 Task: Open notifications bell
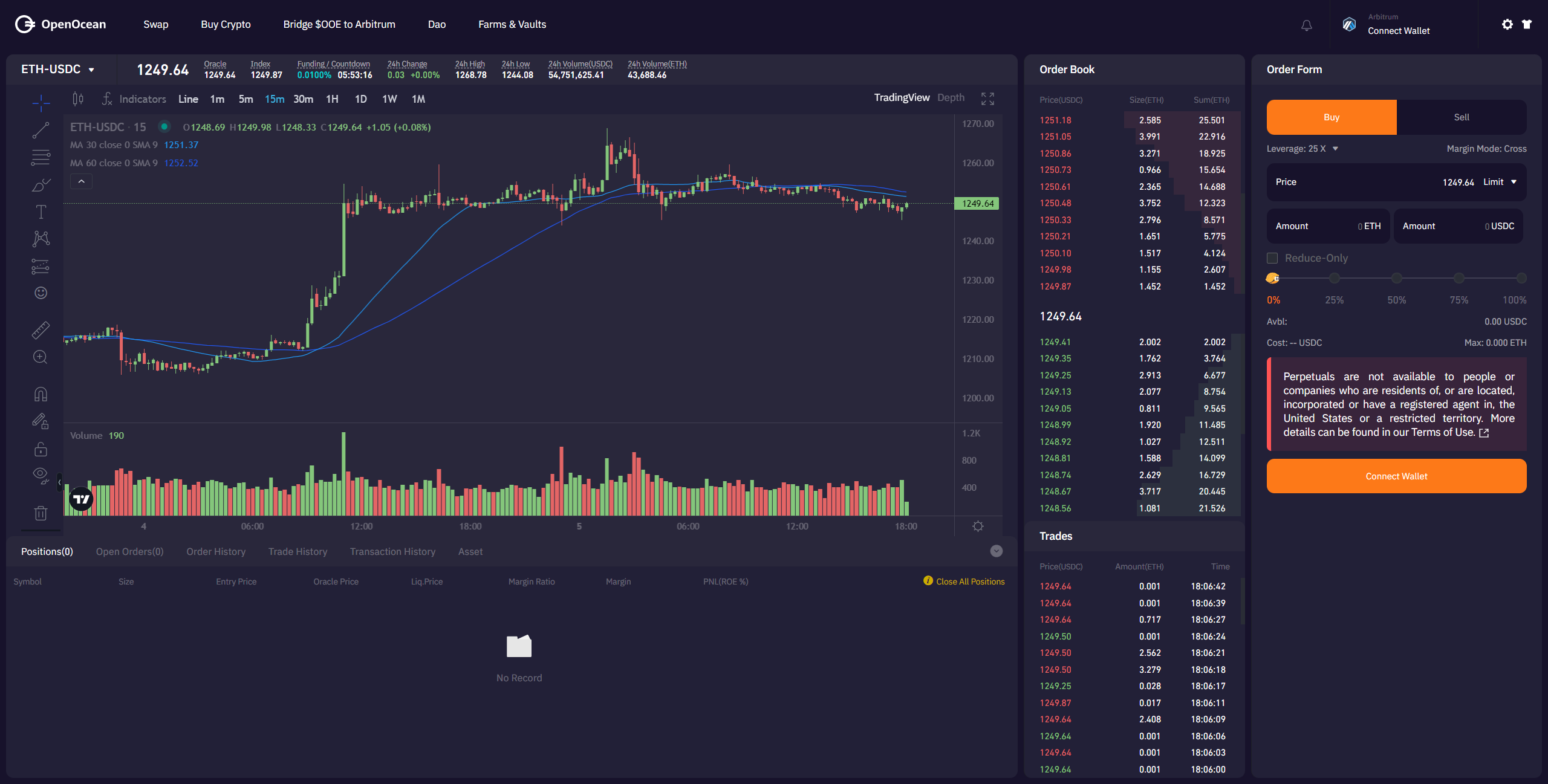[1307, 25]
